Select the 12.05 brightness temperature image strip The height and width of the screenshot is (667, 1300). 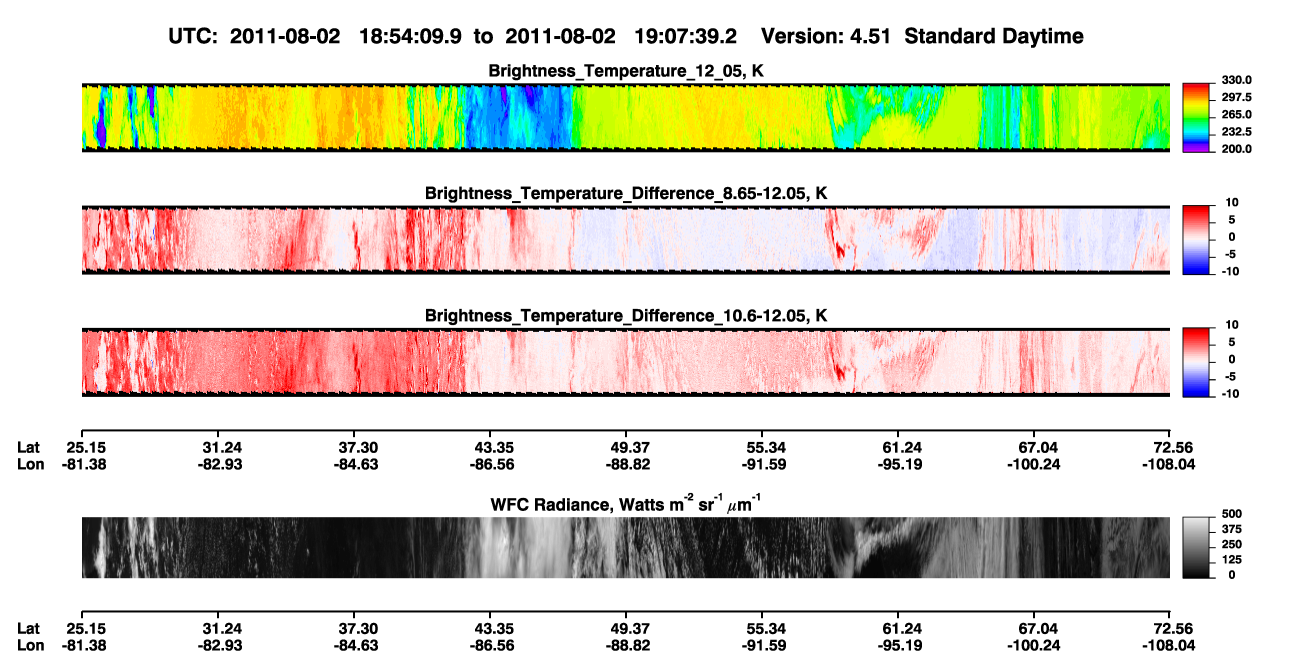[x=626, y=118]
